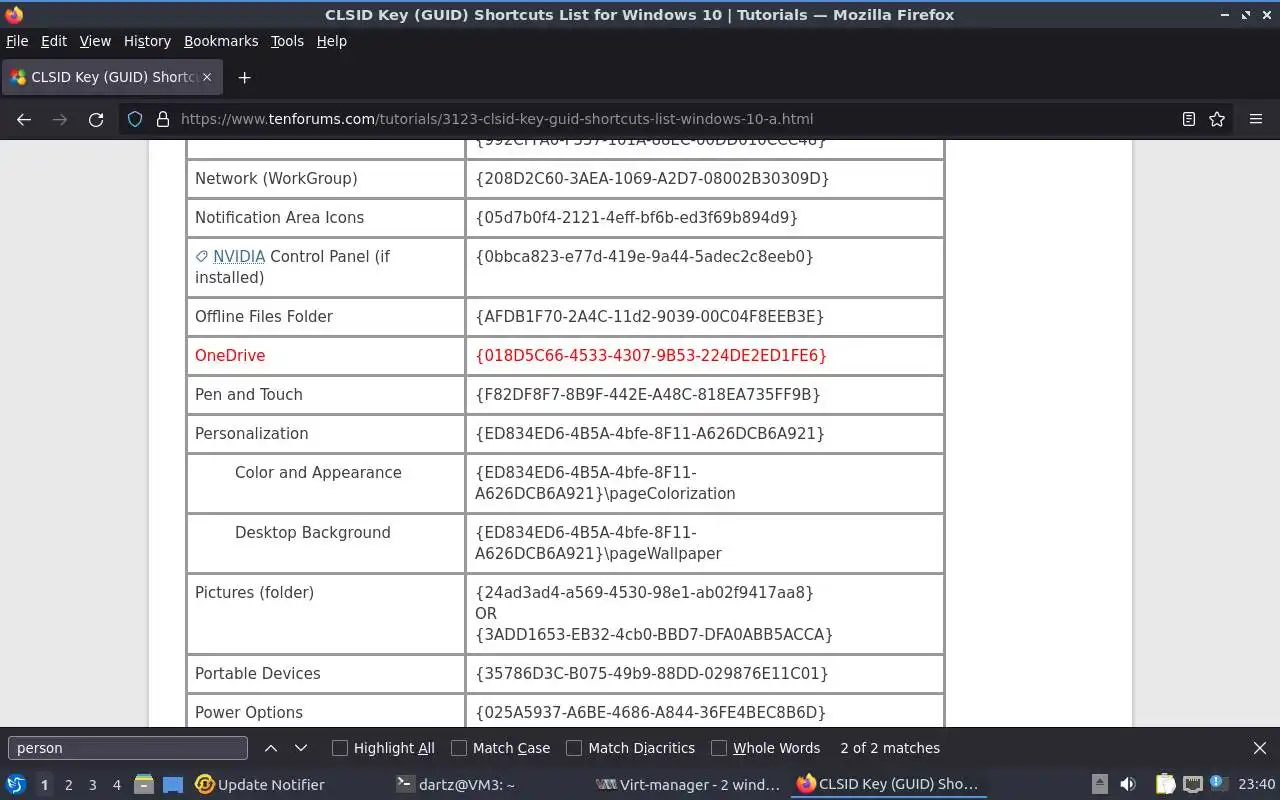Screen dimensions: 1280x800
Task: Click the Network (WorkGroup) row label
Action: pyautogui.click(x=276, y=179)
